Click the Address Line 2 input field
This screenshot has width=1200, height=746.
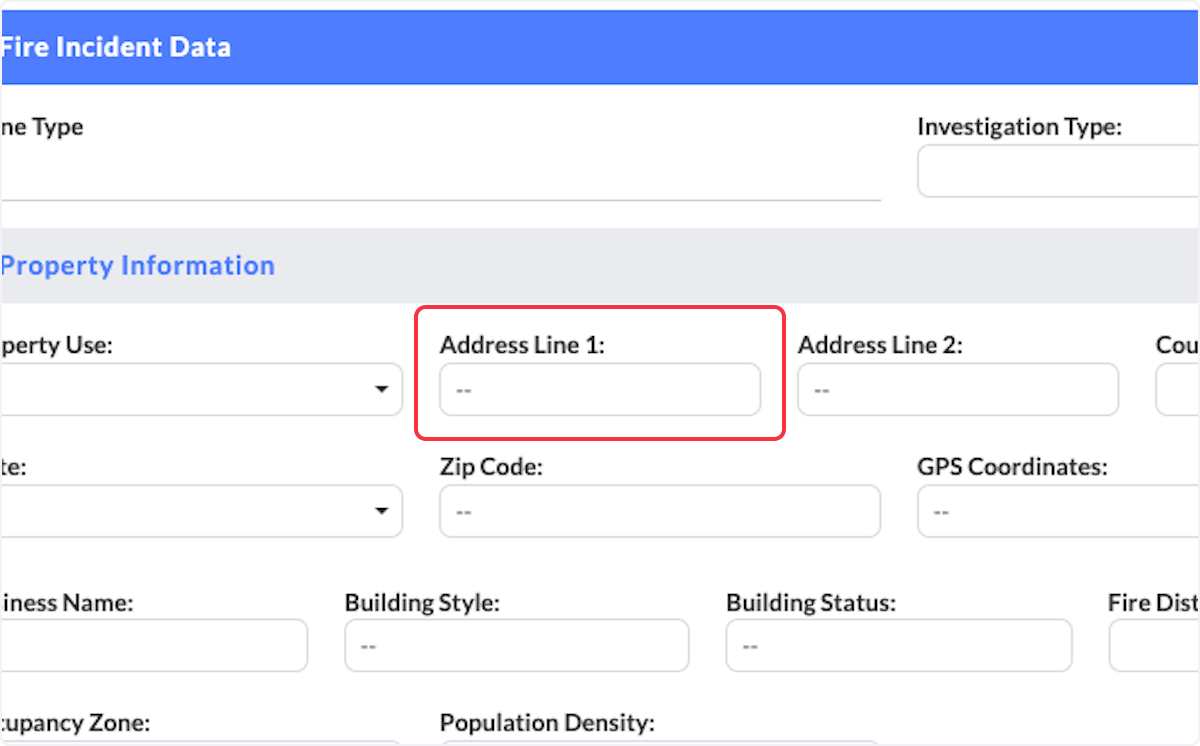coord(958,389)
